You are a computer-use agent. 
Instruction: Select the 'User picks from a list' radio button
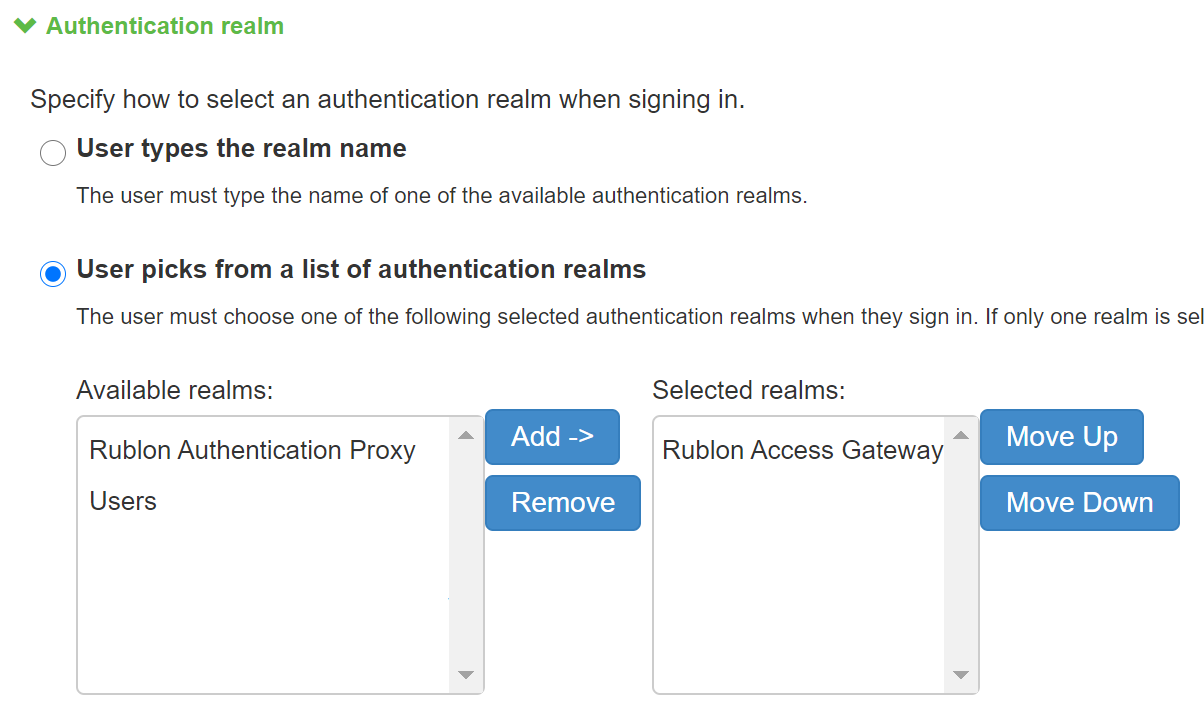point(53,273)
